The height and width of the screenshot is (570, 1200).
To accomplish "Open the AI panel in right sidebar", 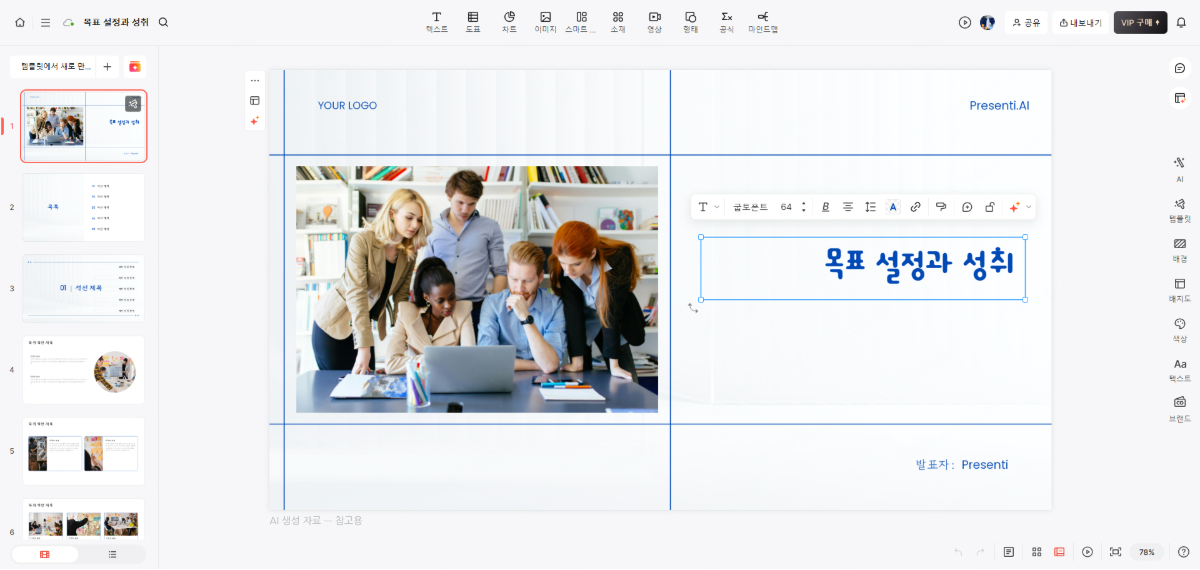I will point(1180,168).
